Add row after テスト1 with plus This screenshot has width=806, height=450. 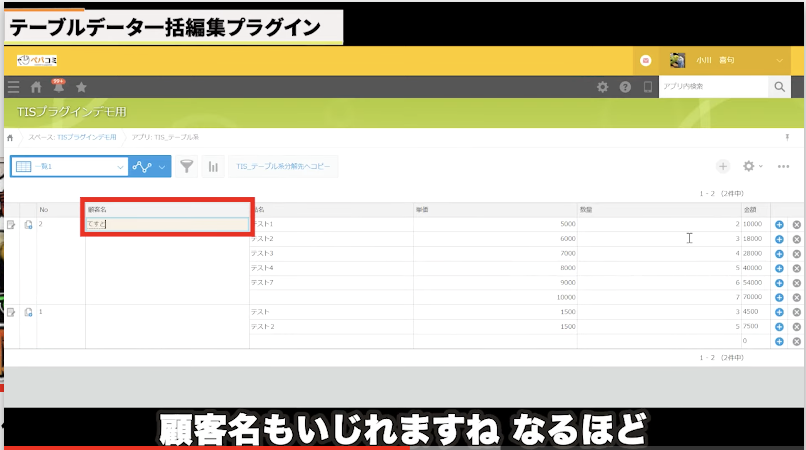pos(779,225)
